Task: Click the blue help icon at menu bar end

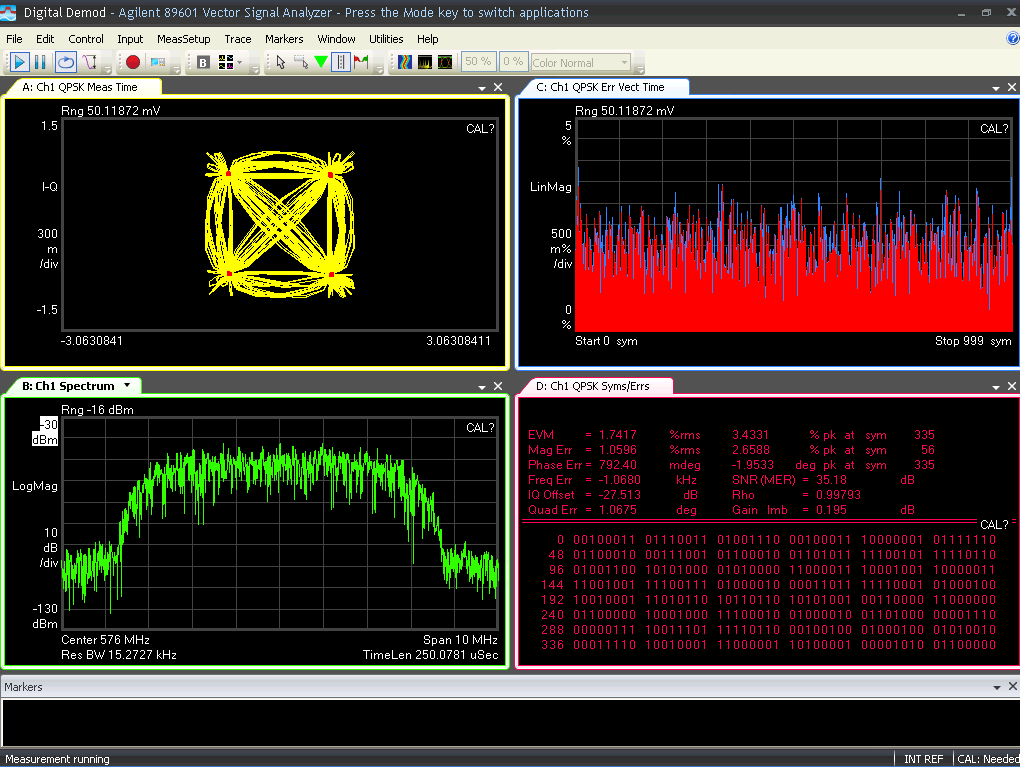Action: pyautogui.click(x=1013, y=38)
